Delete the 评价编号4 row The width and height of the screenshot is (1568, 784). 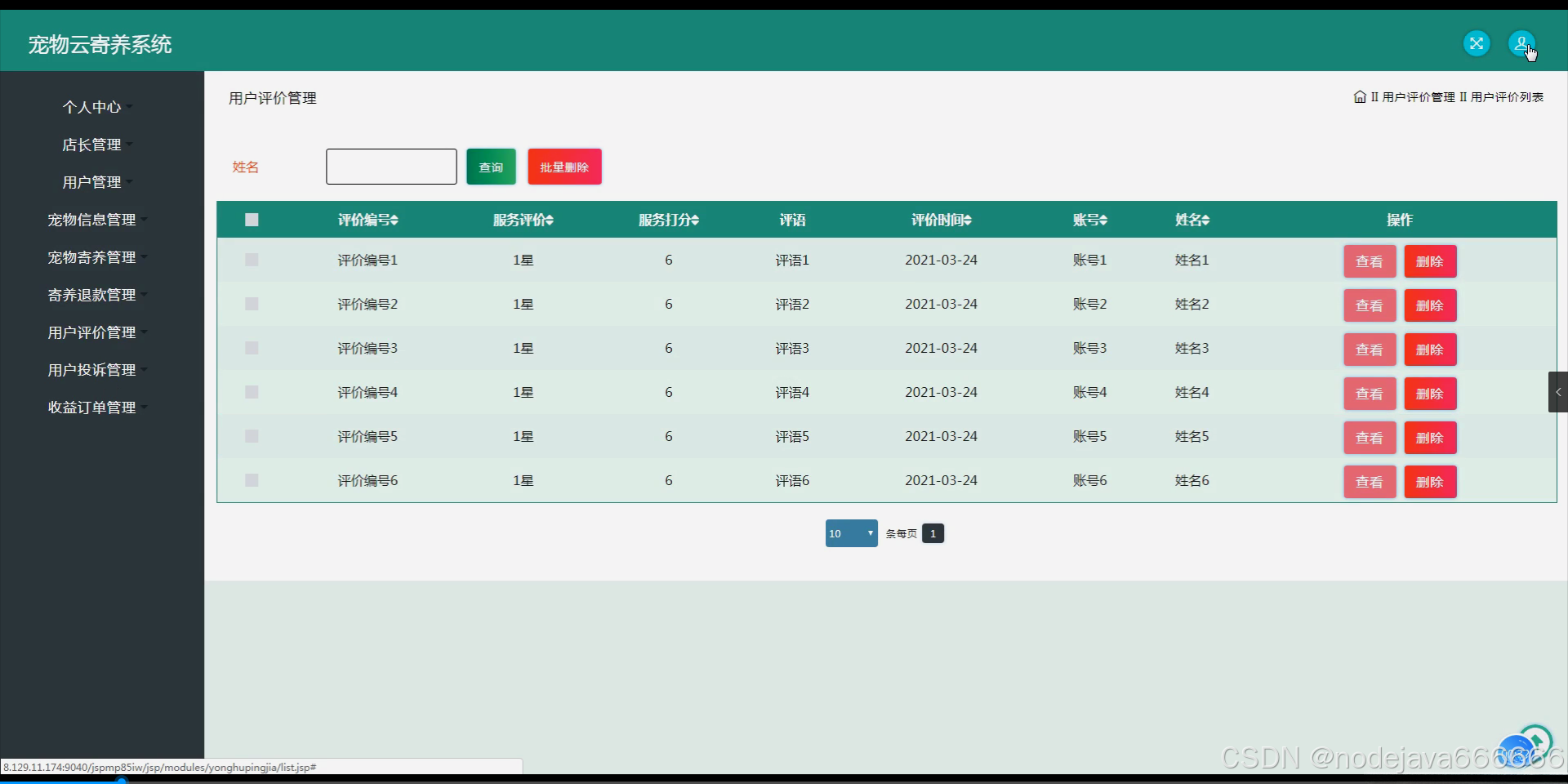(x=1430, y=394)
